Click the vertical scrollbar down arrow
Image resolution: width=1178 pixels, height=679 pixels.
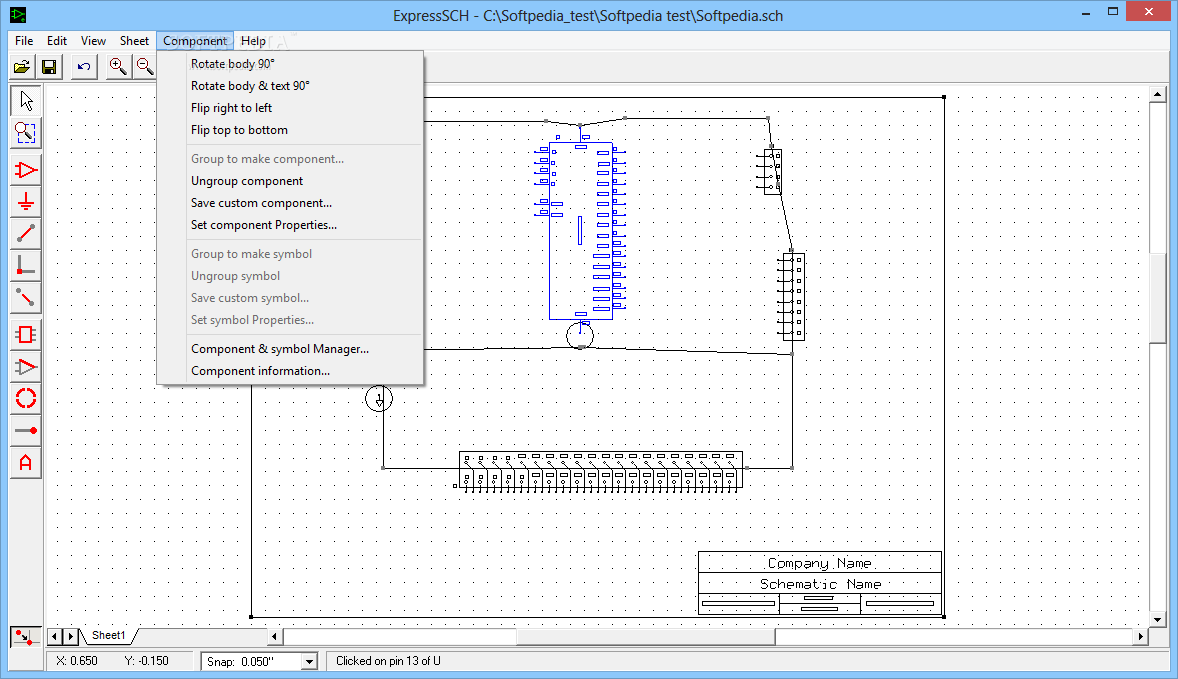(1157, 620)
